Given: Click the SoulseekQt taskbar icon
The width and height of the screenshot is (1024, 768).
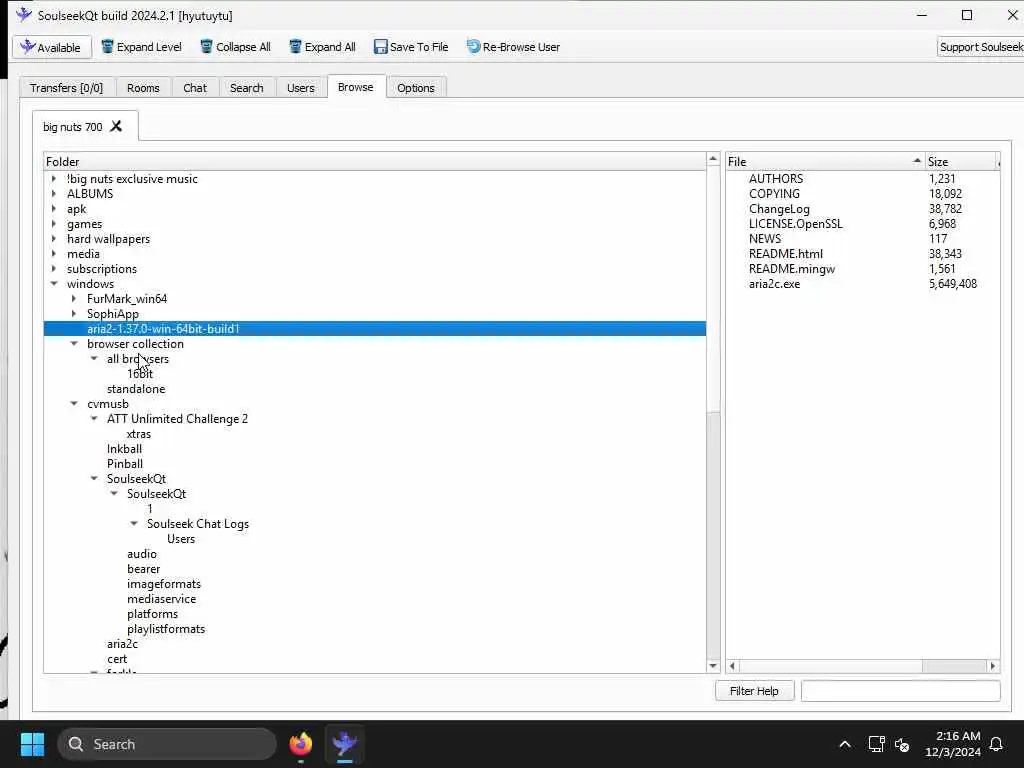Looking at the screenshot, I should (x=345, y=744).
